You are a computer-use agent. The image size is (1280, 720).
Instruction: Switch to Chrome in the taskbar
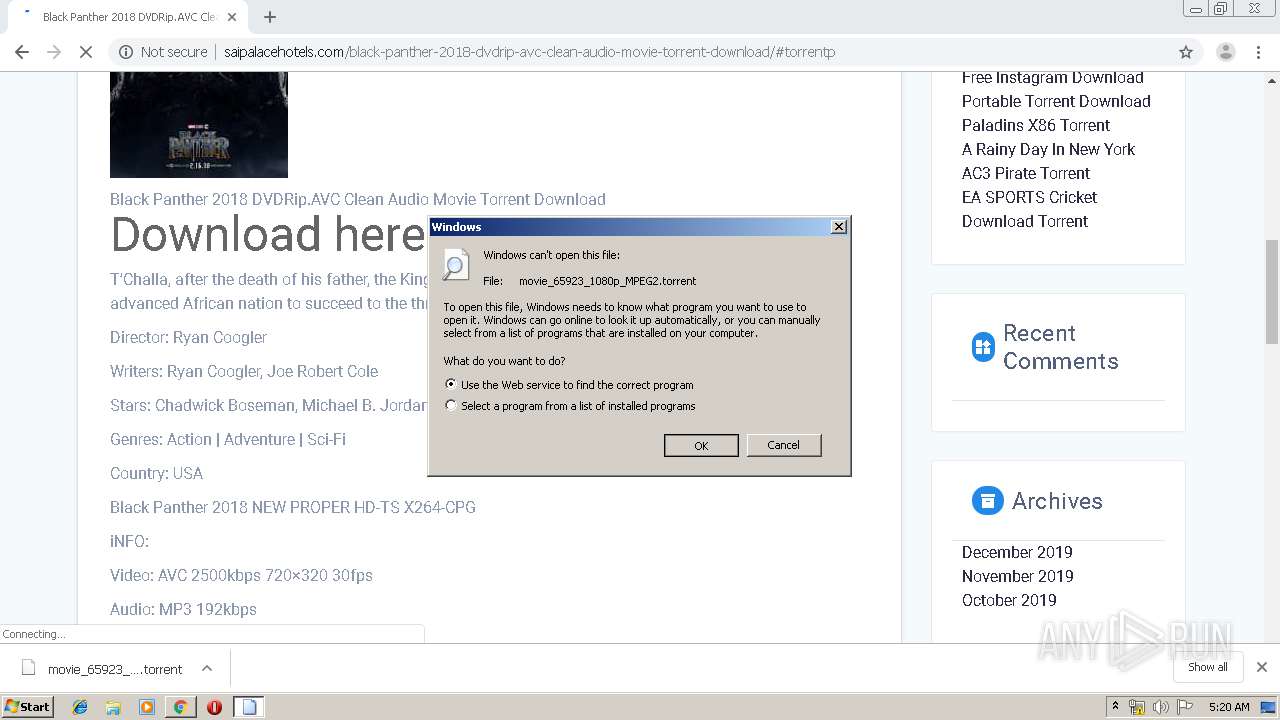[x=180, y=707]
